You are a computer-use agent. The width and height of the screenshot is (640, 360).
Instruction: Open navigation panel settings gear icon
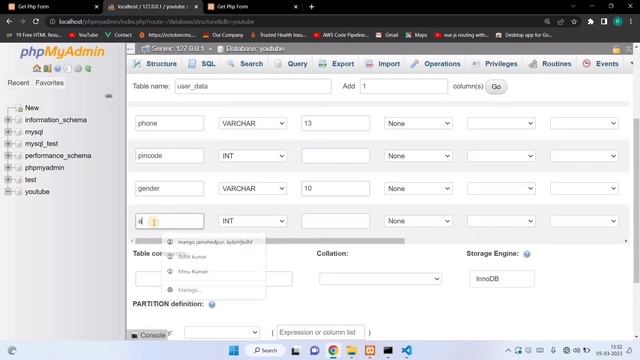(x=78, y=69)
